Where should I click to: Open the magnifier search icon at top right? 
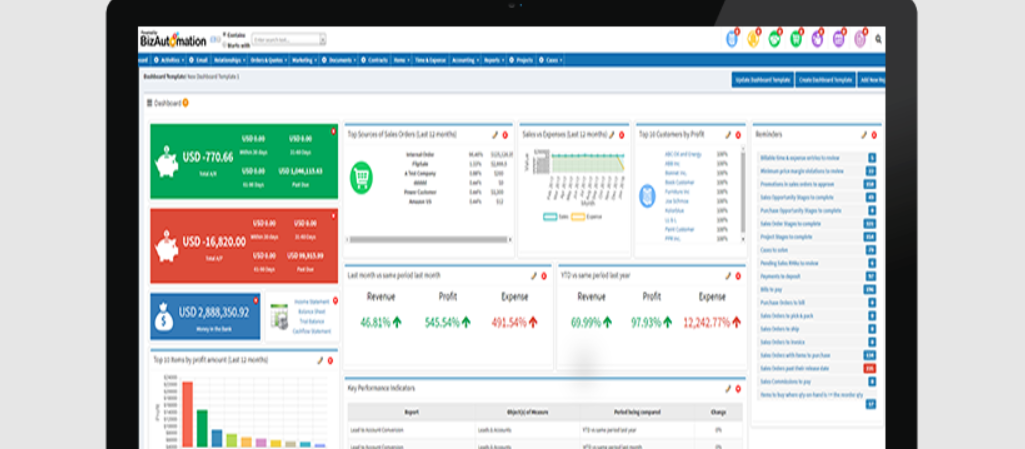(x=878, y=39)
